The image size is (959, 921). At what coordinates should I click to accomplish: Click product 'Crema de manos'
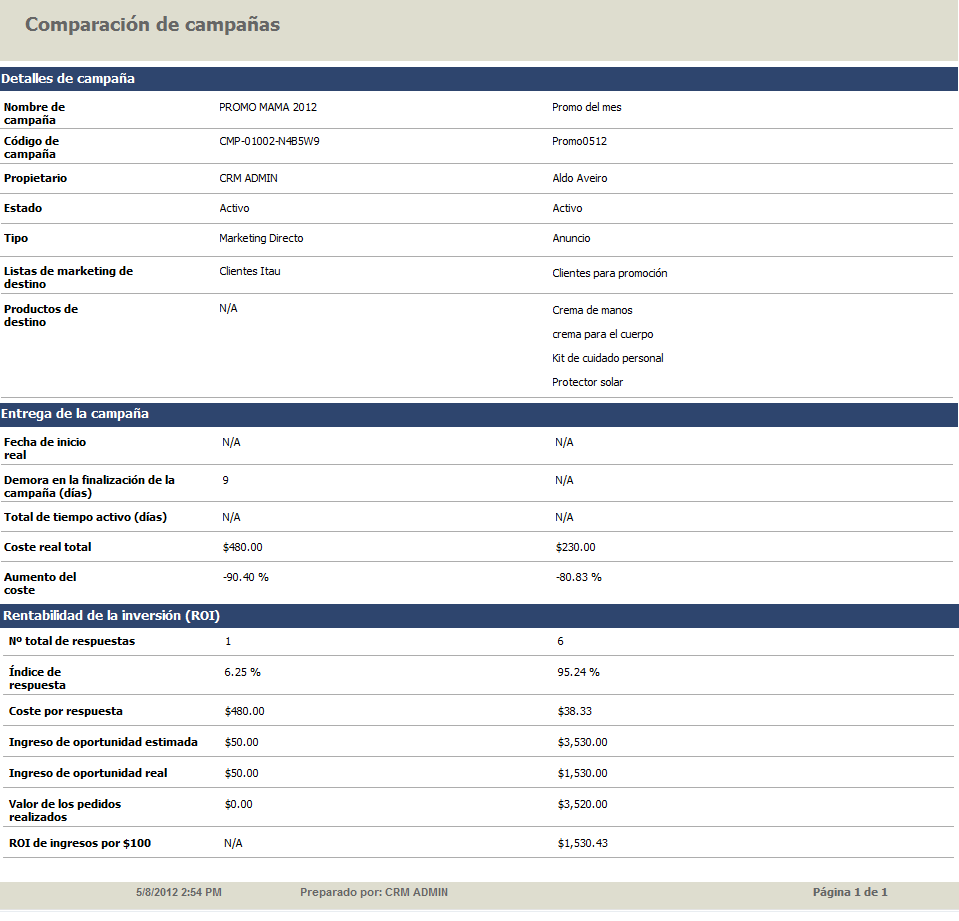(x=592, y=310)
